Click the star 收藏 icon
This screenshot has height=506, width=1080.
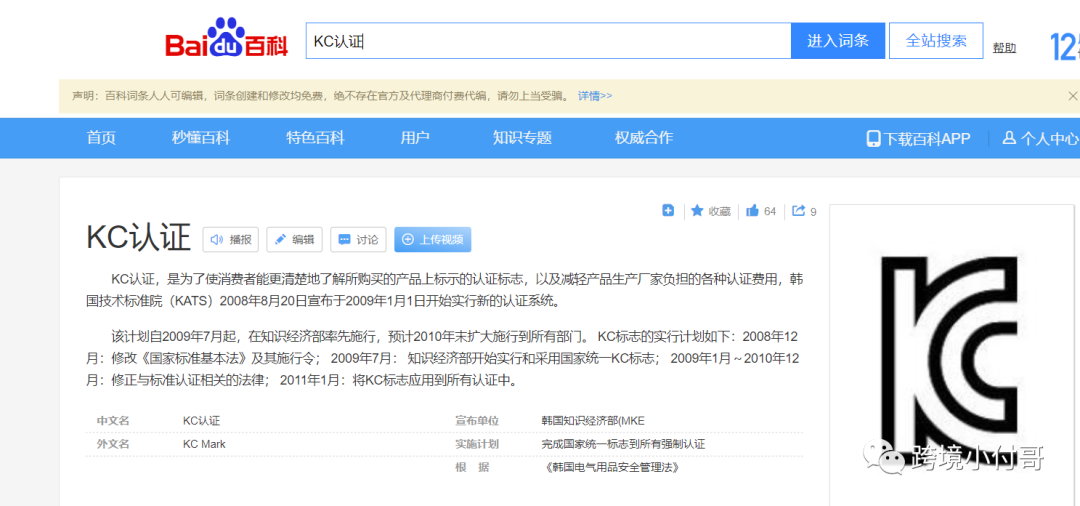(x=697, y=211)
